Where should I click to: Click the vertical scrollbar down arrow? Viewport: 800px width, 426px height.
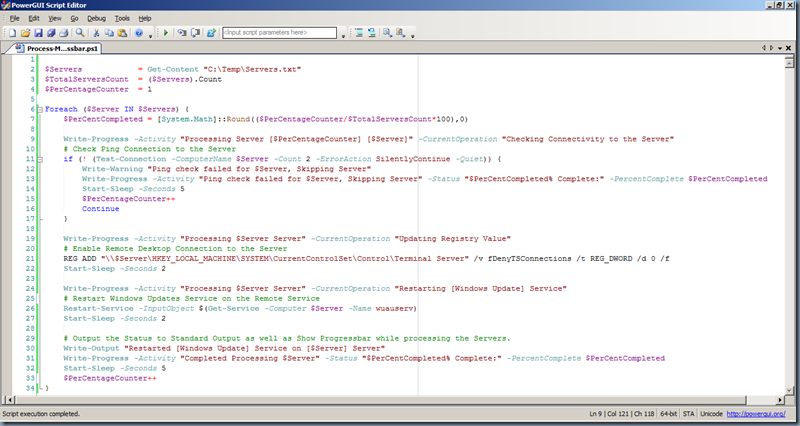pyautogui.click(x=789, y=390)
